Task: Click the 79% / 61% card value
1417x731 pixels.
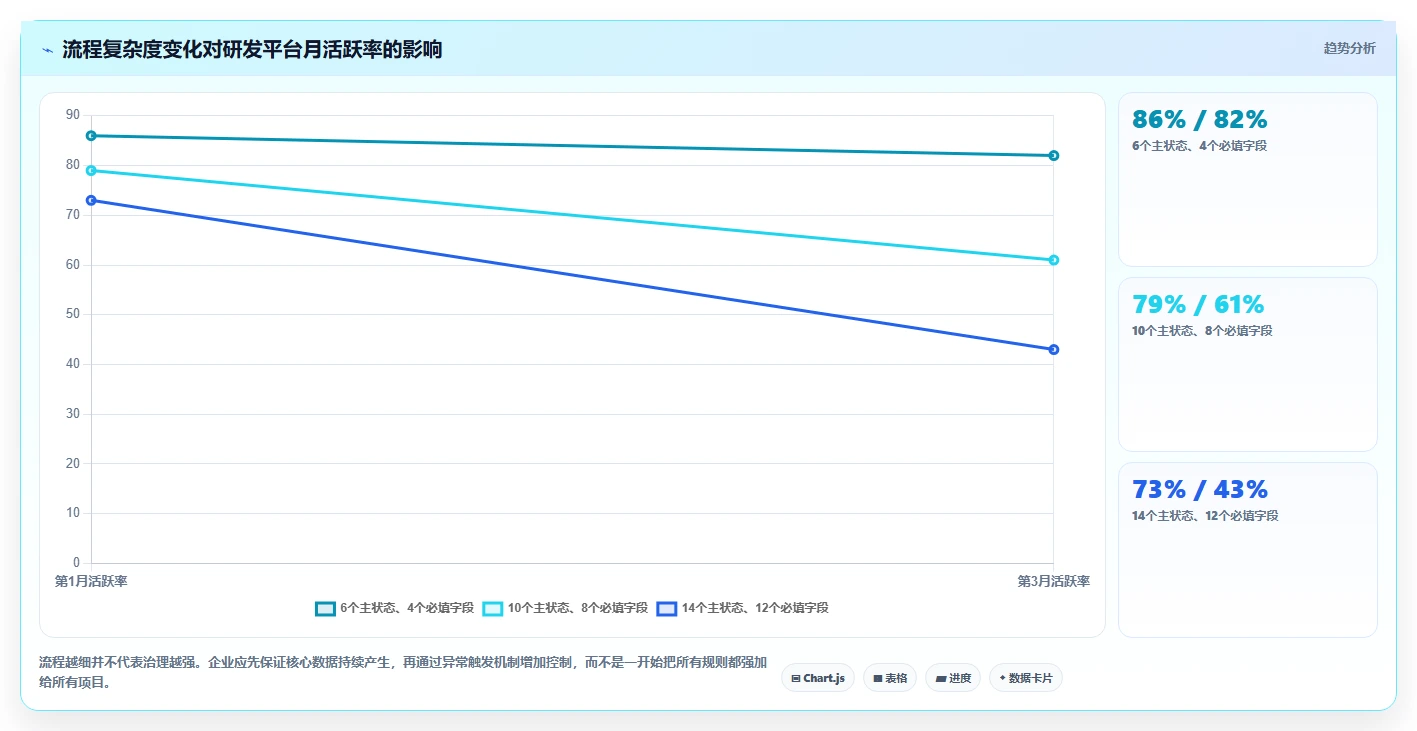Action: click(x=1198, y=305)
